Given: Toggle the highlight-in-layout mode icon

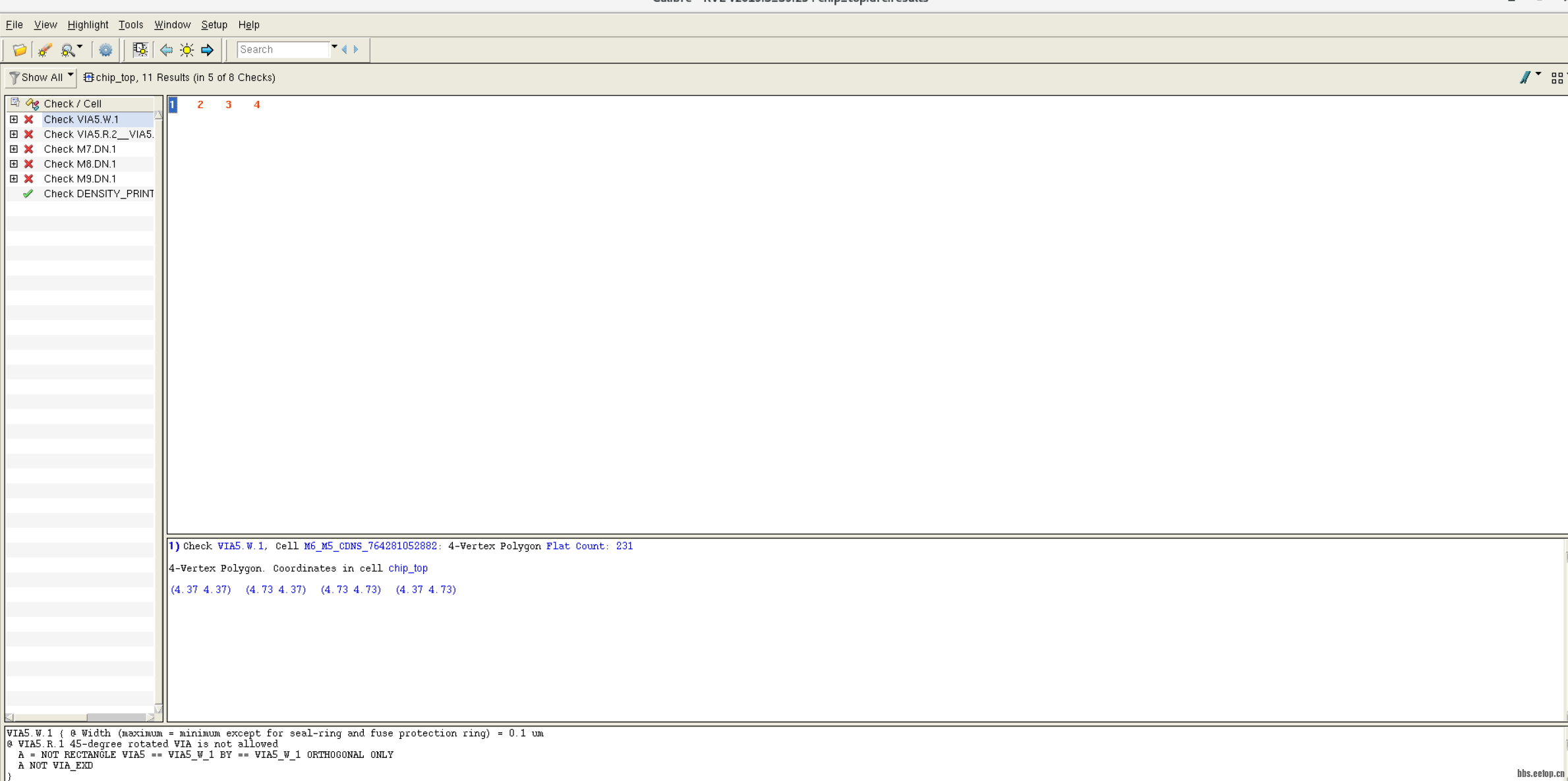Looking at the screenshot, I should pos(140,49).
